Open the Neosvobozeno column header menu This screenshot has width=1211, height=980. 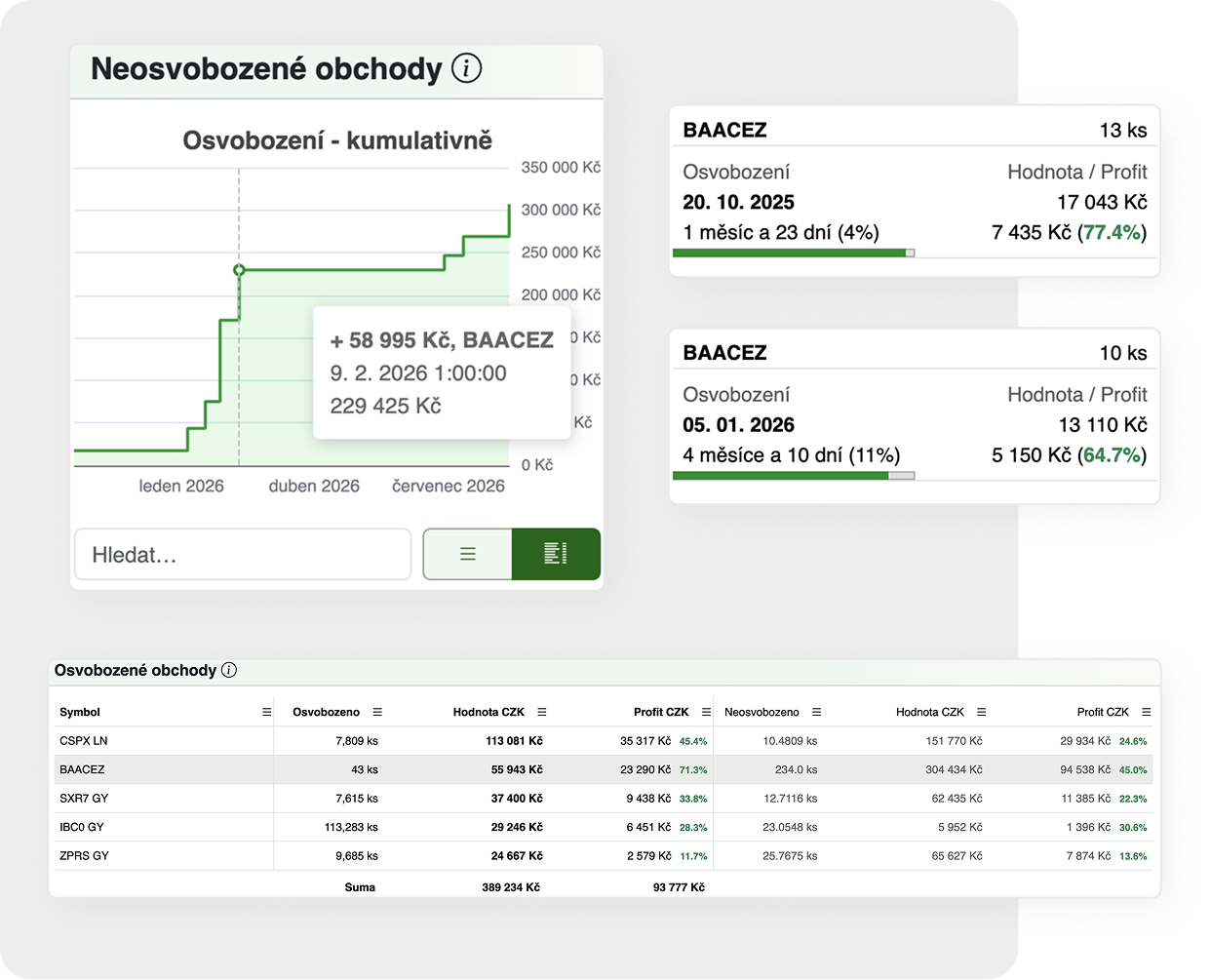point(816,712)
